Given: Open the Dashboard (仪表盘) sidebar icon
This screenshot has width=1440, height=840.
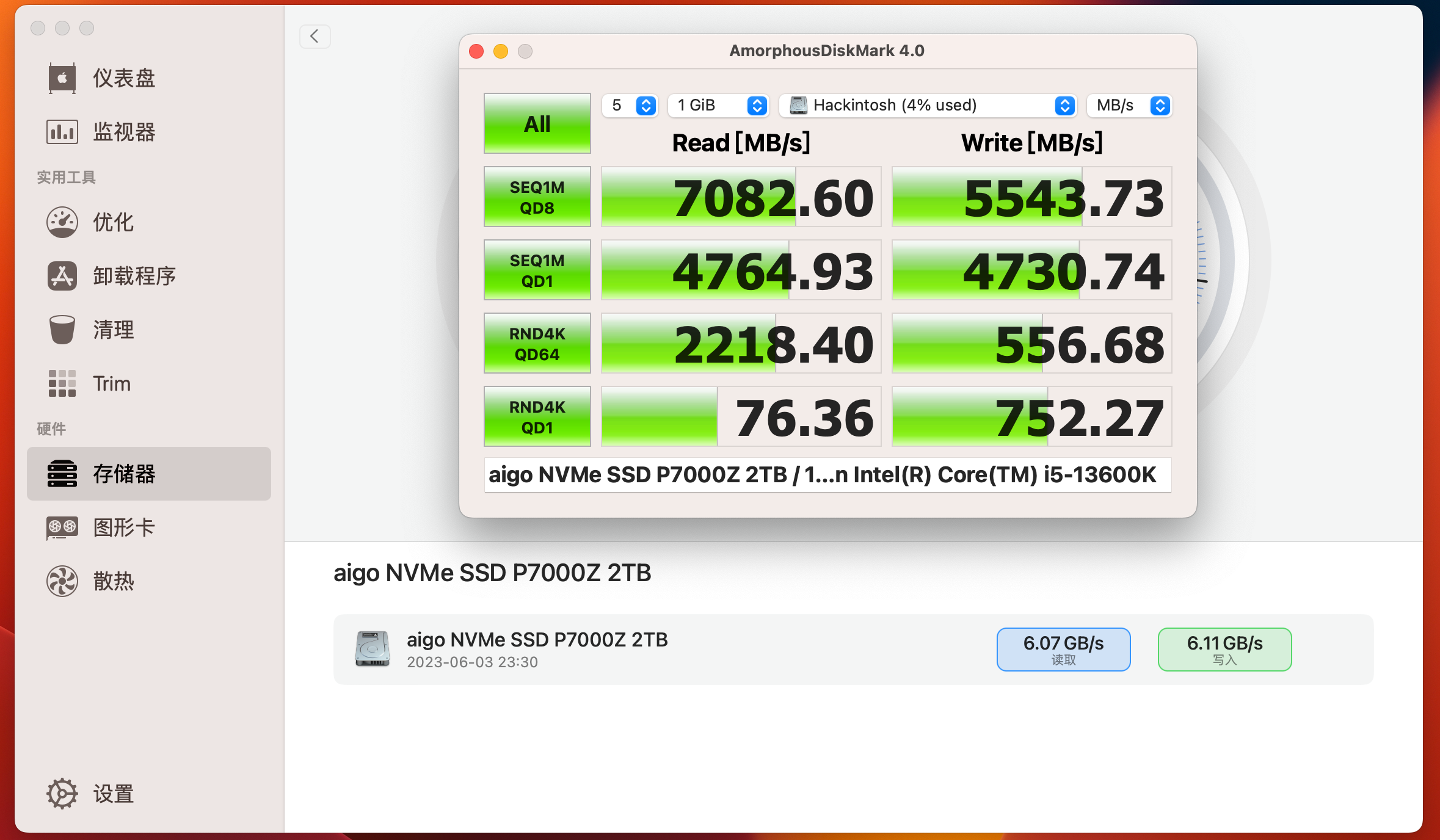Looking at the screenshot, I should (62, 78).
